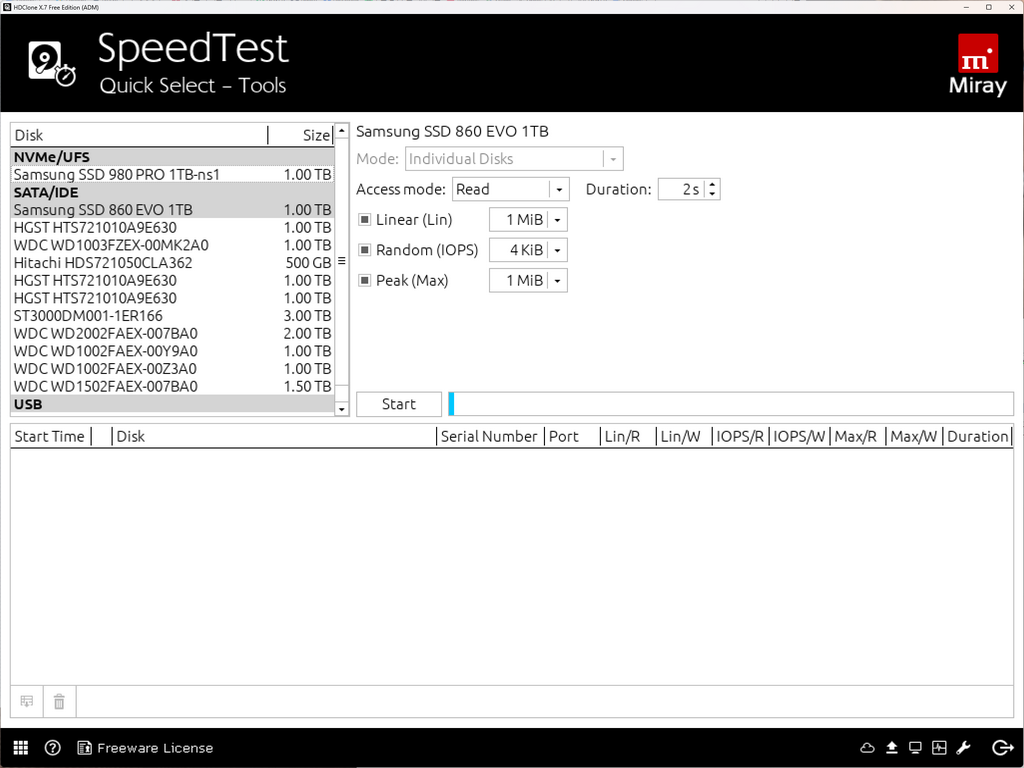1024x768 pixels.
Task: Open the Access mode Read dropdown
Action: (x=511, y=189)
